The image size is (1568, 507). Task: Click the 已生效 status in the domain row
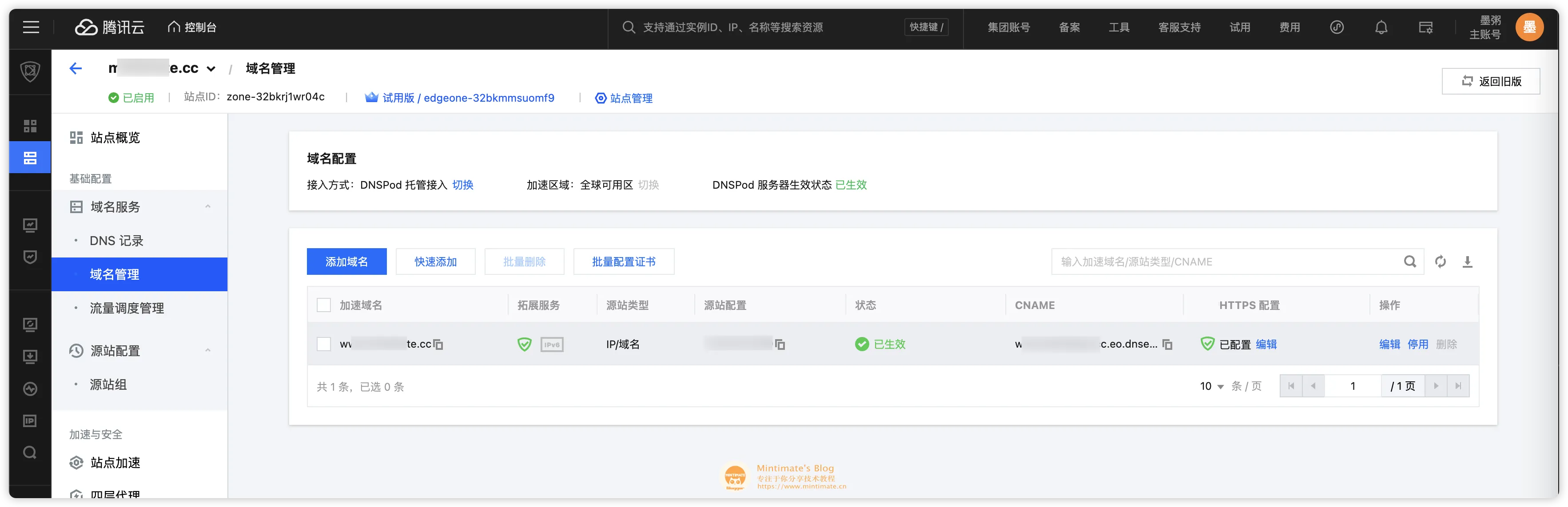click(880, 345)
